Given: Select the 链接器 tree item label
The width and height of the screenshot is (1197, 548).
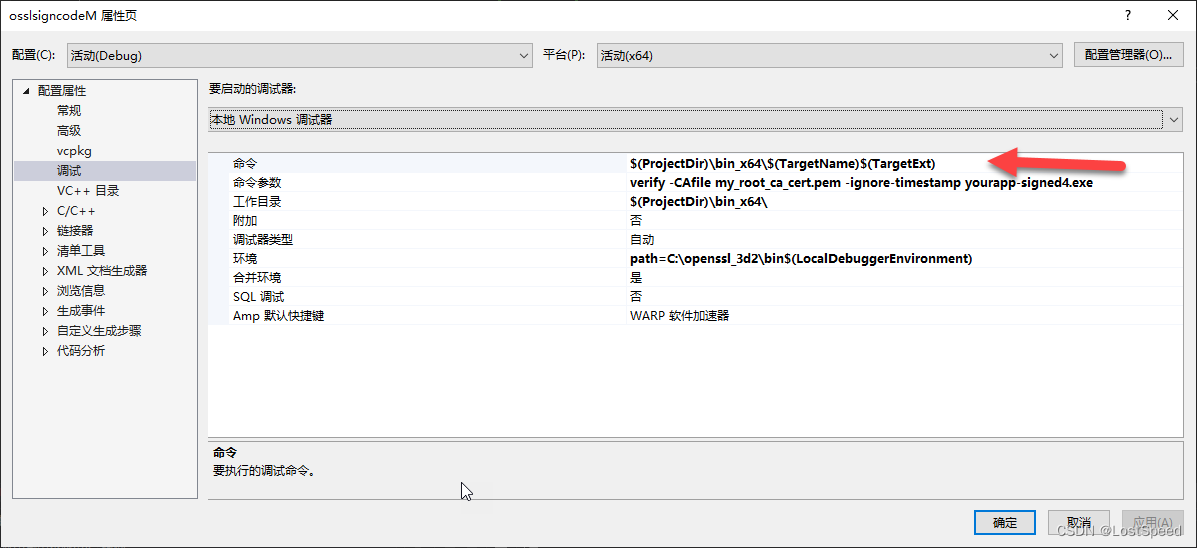Looking at the screenshot, I should pyautogui.click(x=75, y=230).
